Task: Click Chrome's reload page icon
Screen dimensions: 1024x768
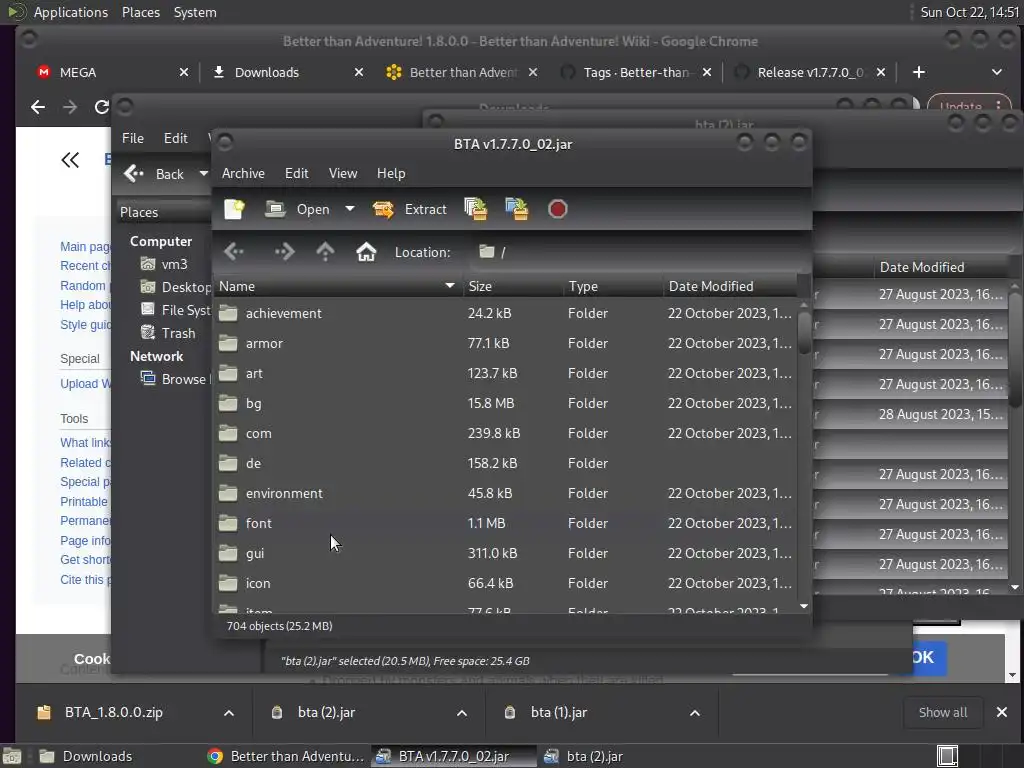Action: pyautogui.click(x=101, y=106)
